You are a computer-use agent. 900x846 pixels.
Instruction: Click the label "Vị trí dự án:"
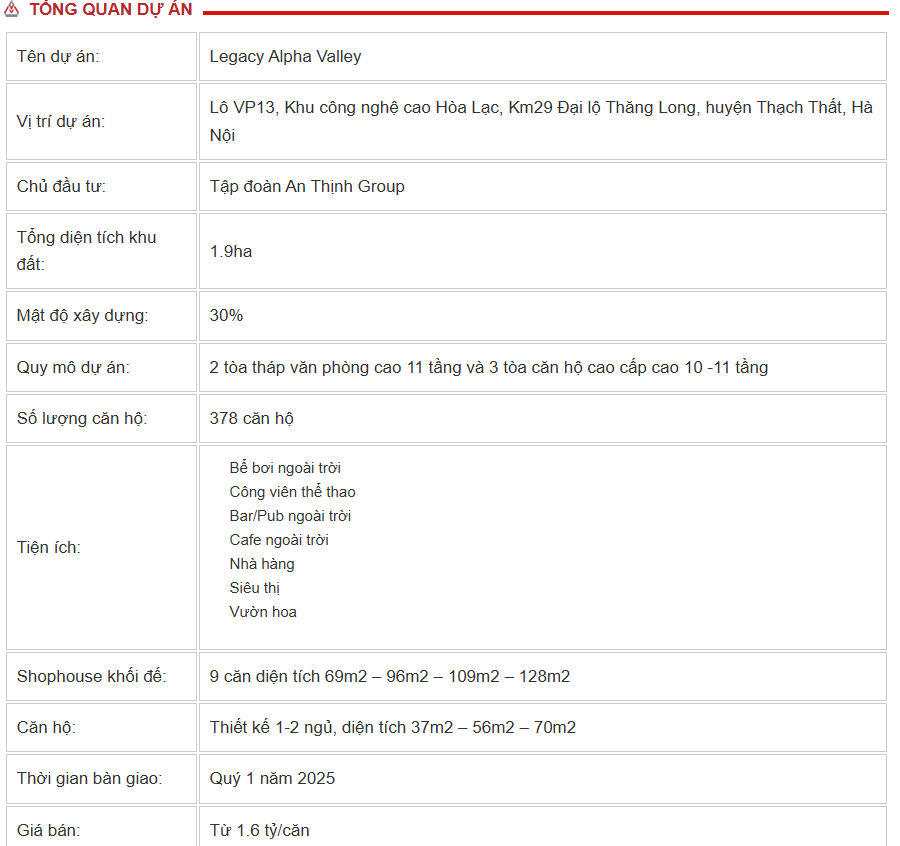click(61, 121)
